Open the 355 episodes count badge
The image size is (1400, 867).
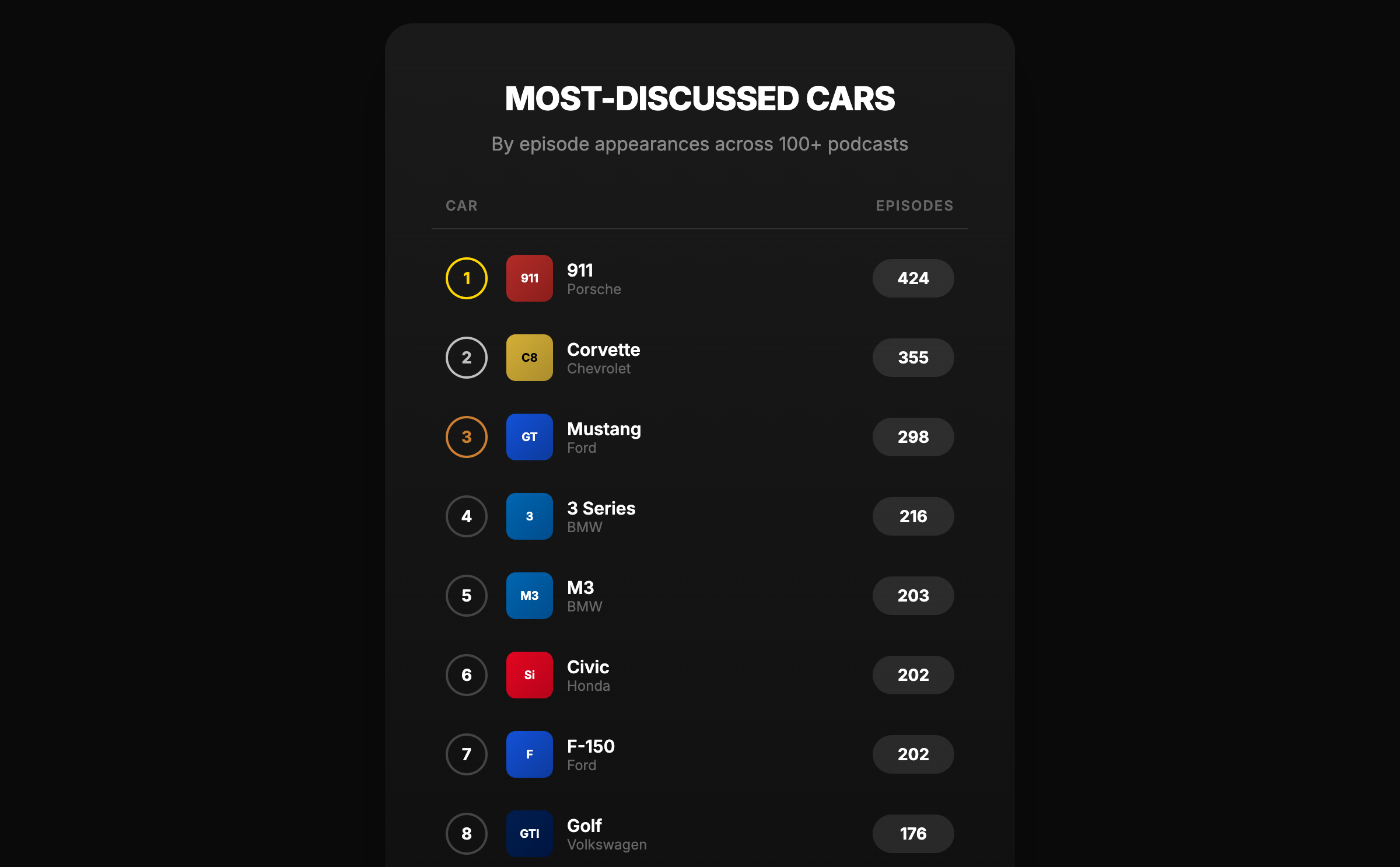913,358
